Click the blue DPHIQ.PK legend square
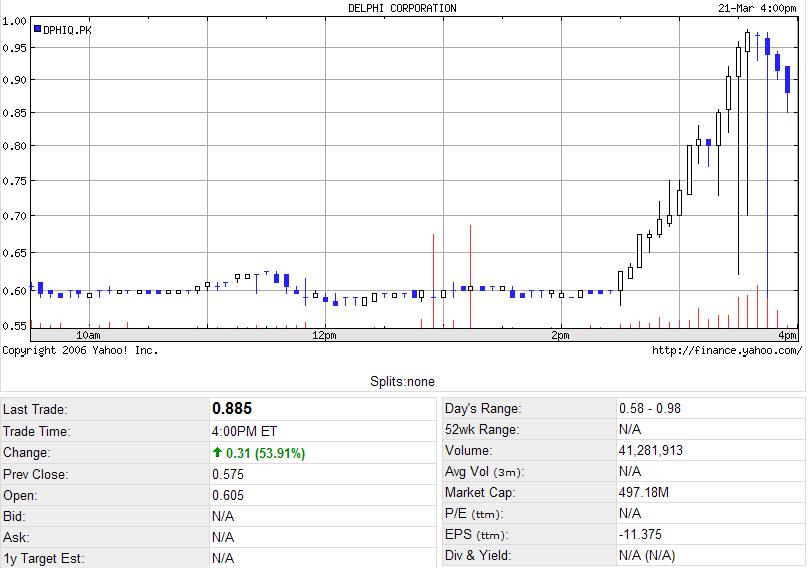The height and width of the screenshot is (568, 809). [38, 29]
